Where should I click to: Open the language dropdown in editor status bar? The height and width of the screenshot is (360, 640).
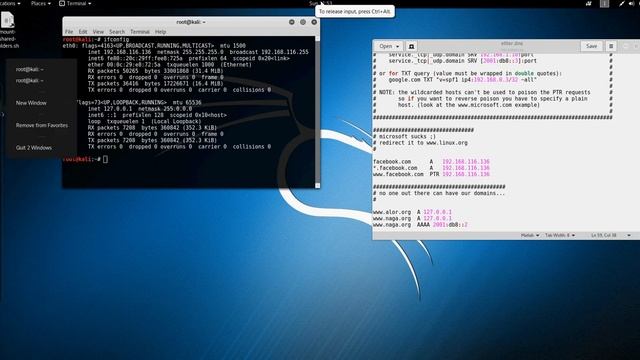pos(530,236)
